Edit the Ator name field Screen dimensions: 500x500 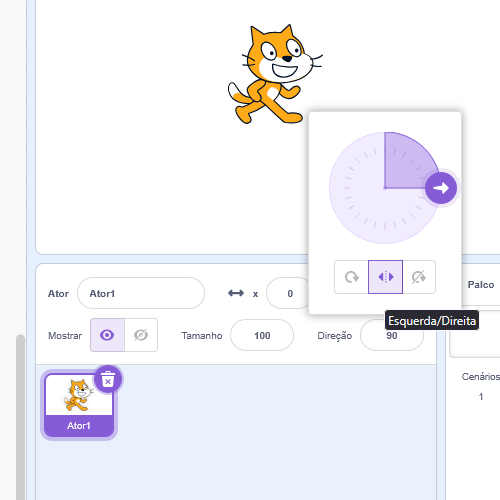click(x=141, y=293)
